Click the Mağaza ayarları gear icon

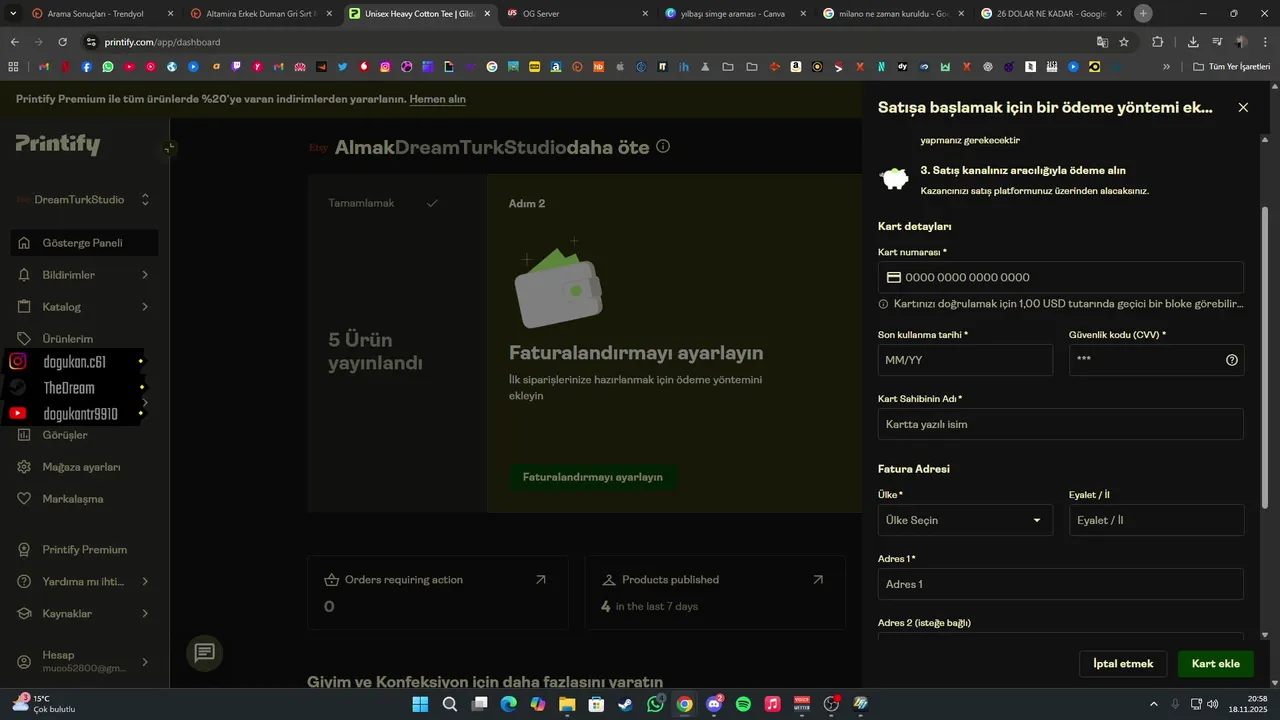[24, 467]
